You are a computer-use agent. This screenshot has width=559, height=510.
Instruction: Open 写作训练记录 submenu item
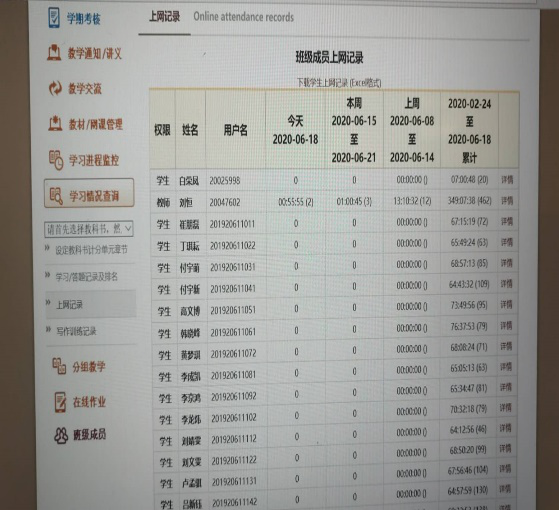tap(76, 331)
